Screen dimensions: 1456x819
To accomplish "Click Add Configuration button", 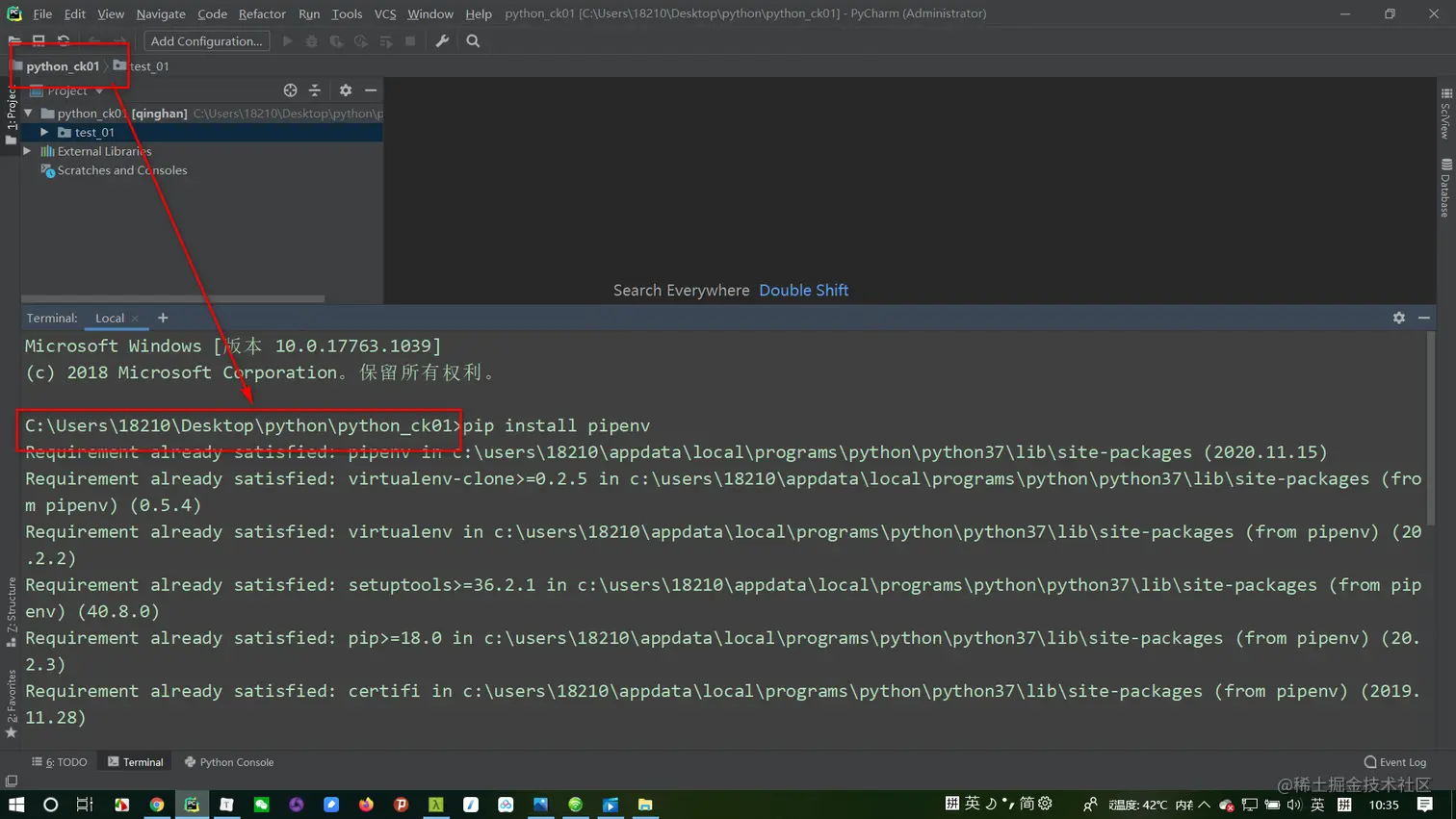I will pos(206,41).
